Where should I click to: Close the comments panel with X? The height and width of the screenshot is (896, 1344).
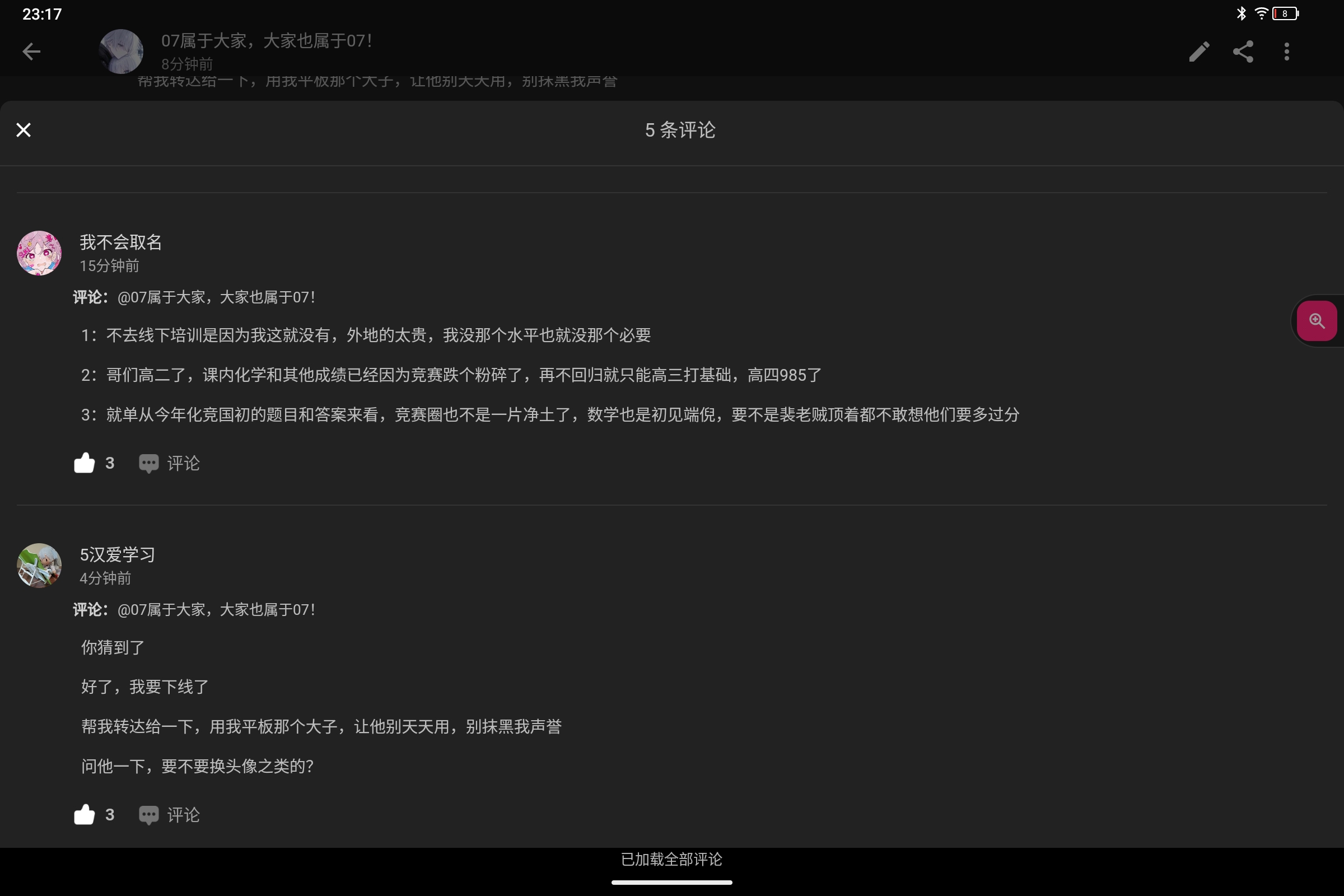click(24, 130)
